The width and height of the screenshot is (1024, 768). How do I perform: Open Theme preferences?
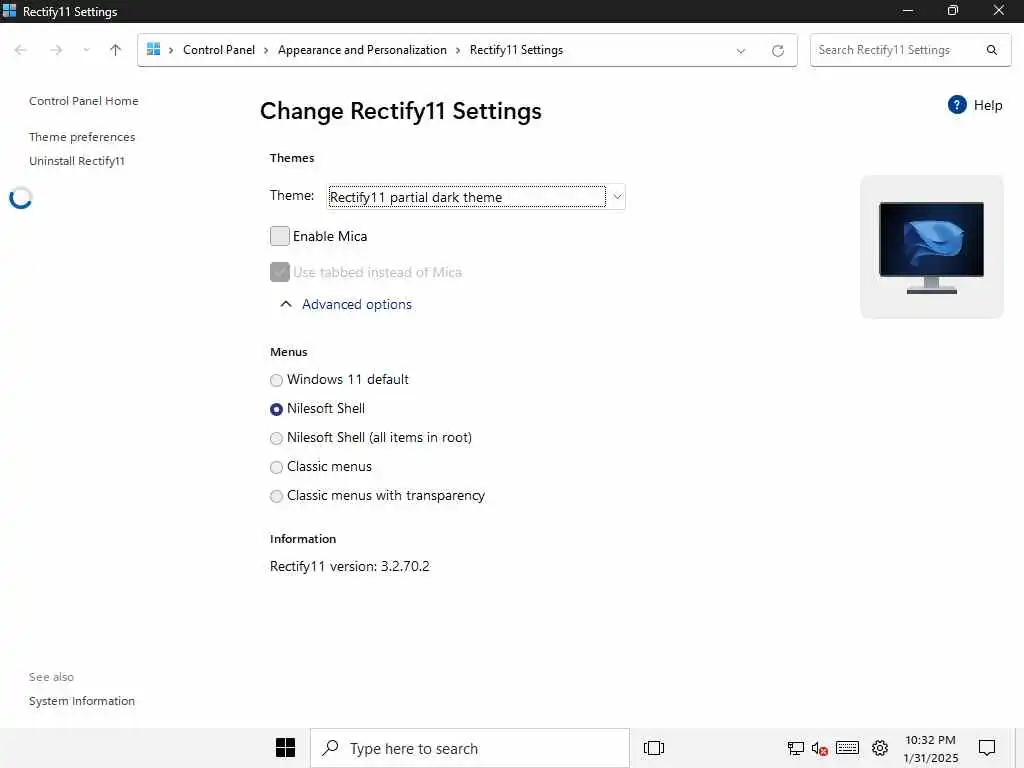point(82,137)
